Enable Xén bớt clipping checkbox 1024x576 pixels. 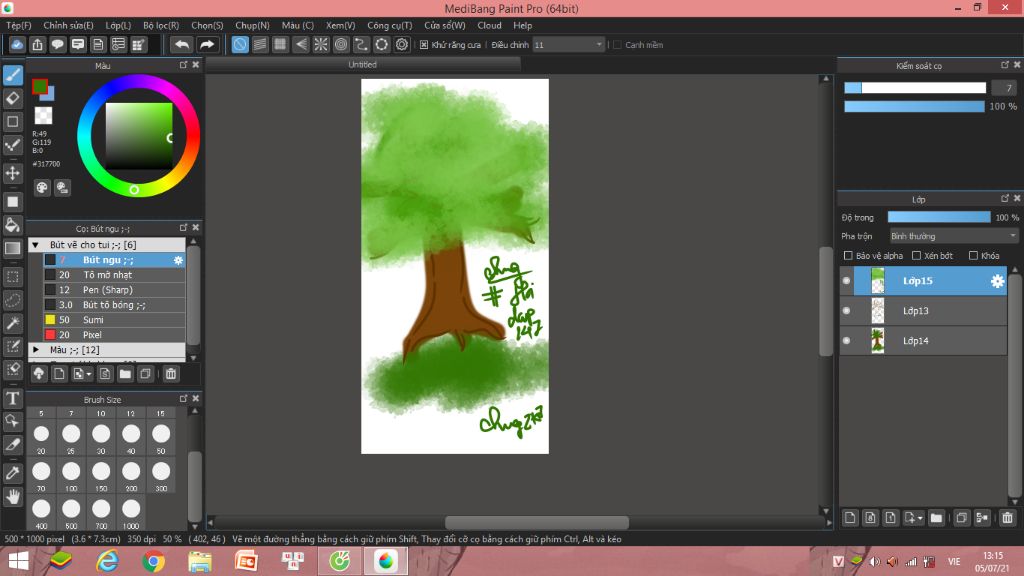(916, 255)
